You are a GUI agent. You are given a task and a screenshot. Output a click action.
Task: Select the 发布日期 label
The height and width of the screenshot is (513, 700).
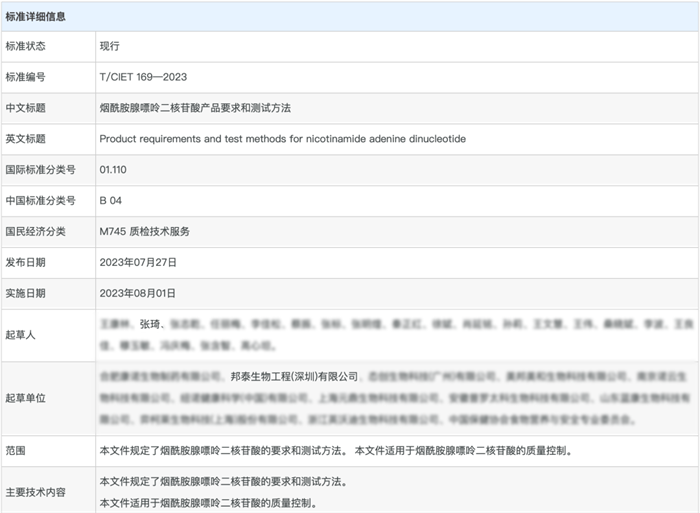coord(25,263)
